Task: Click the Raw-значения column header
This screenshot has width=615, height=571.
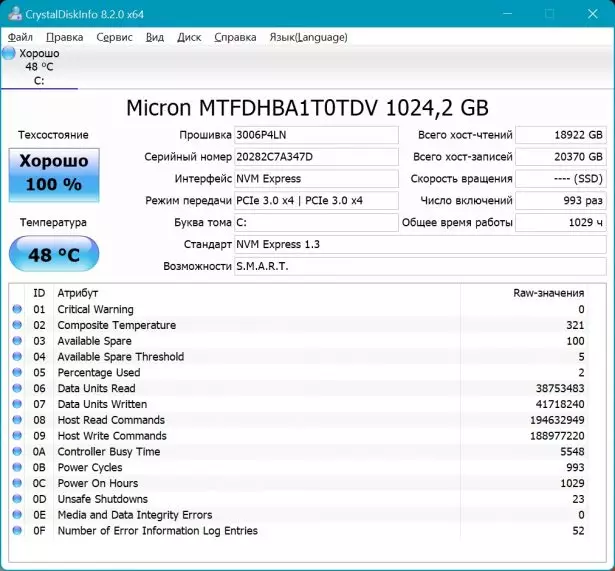Action: tap(547, 293)
